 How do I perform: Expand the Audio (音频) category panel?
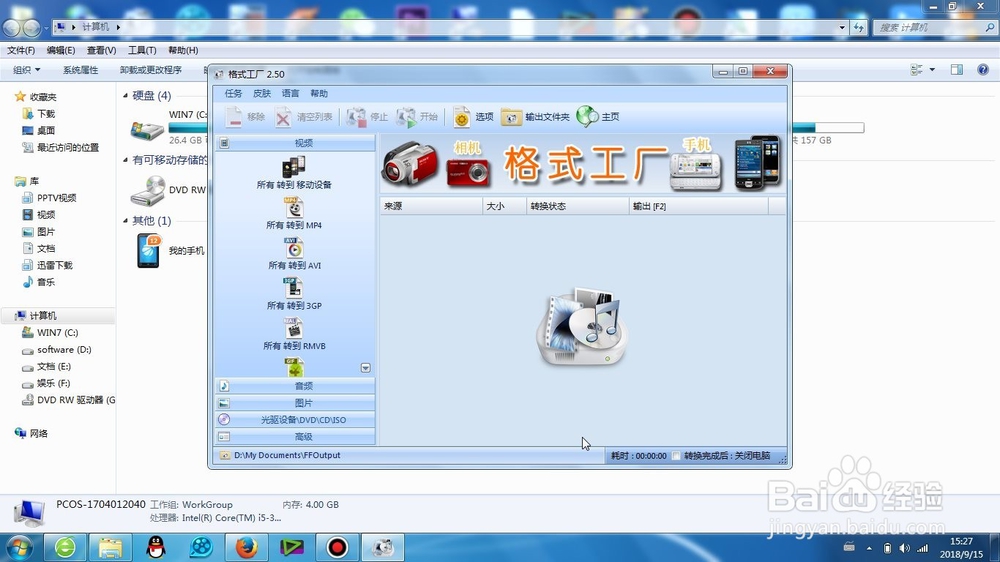pyautogui.click(x=295, y=386)
